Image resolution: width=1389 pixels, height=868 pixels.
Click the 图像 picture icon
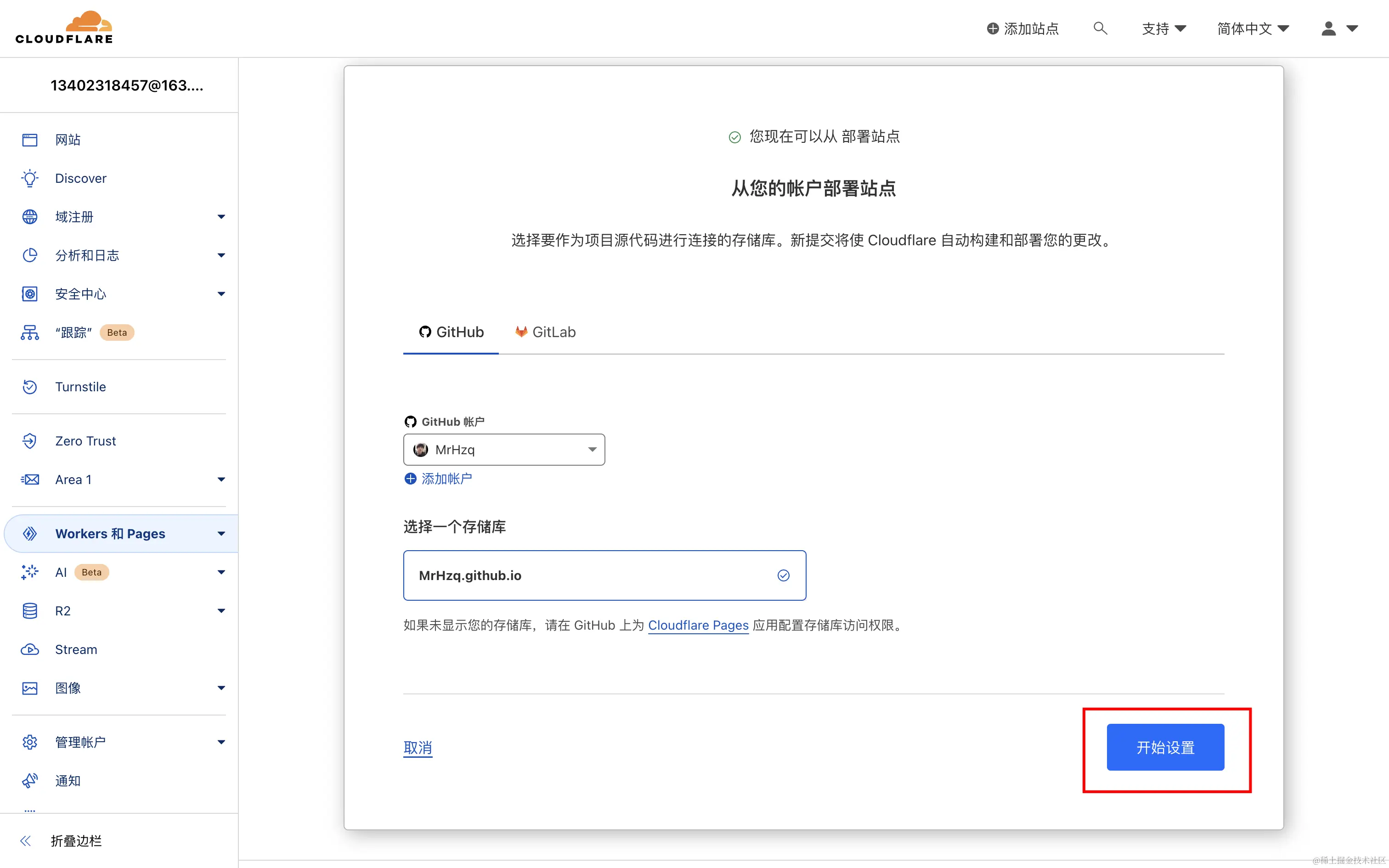point(30,688)
